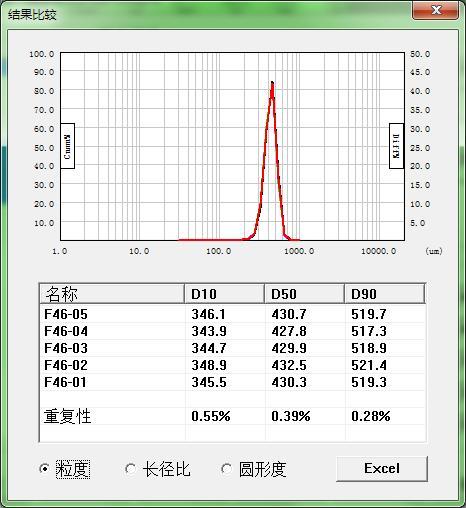Click the Diff% axis label box
The height and width of the screenshot is (508, 466).
tap(396, 146)
